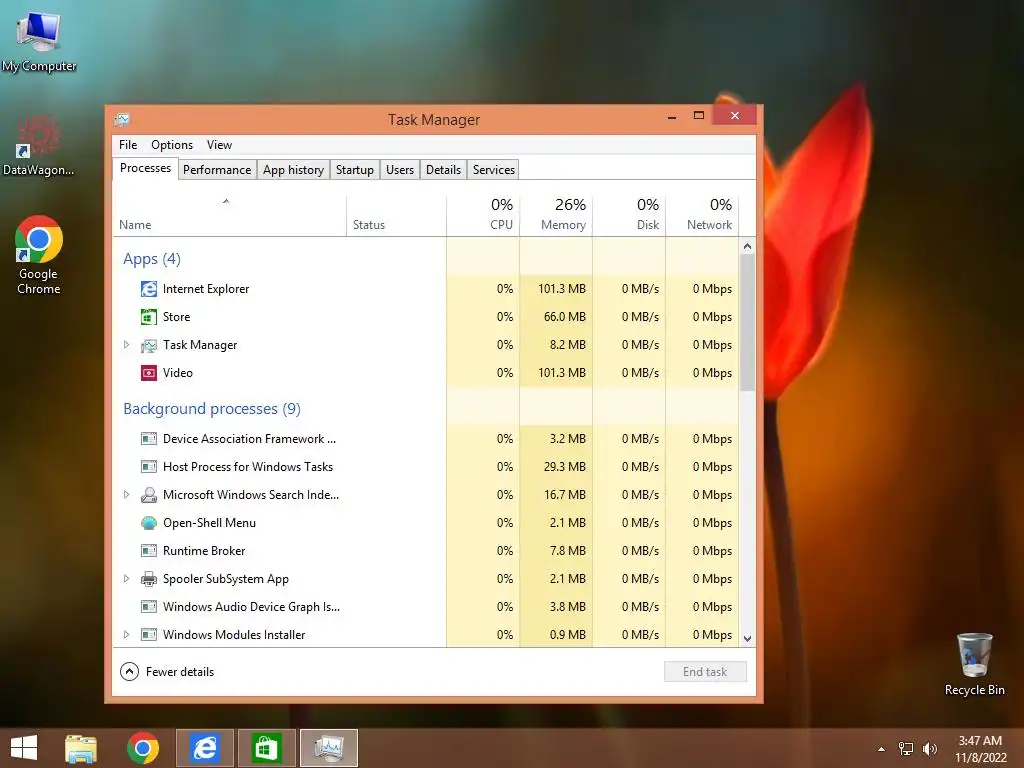
Task: Switch to the Users tab
Action: 400,170
